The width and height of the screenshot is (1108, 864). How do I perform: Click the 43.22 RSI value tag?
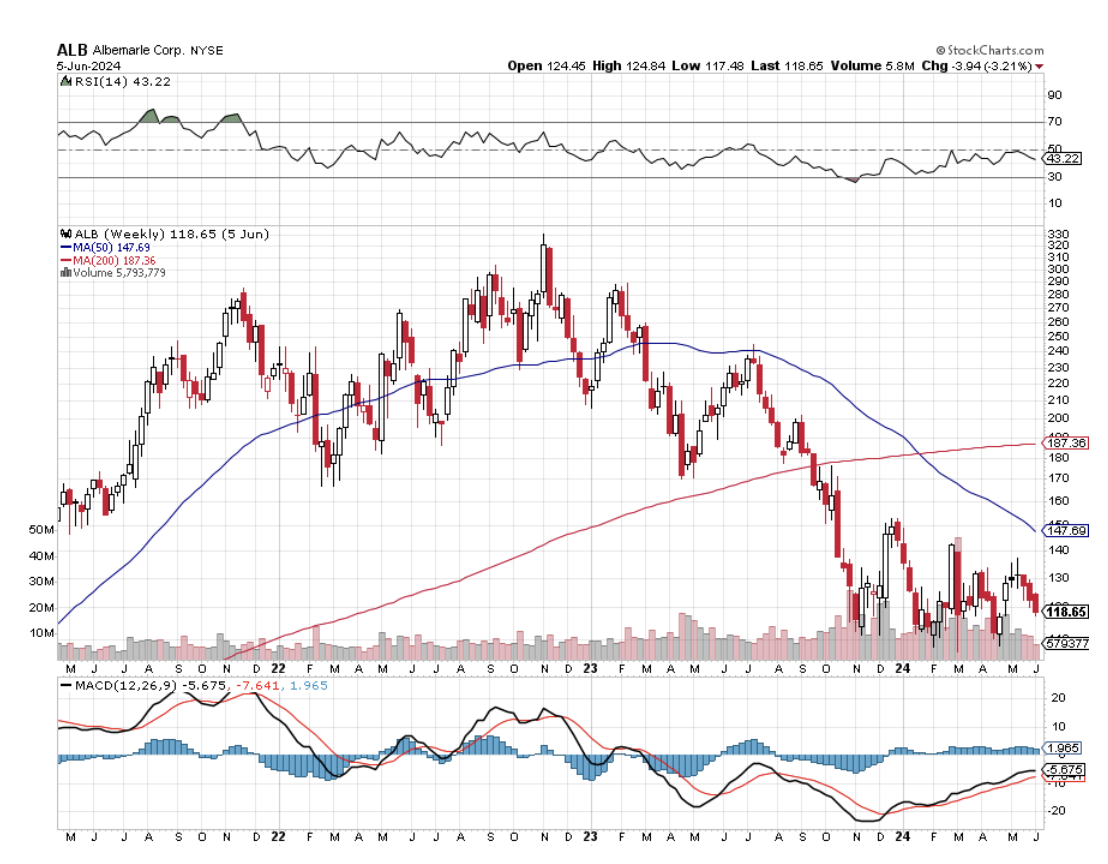1063,159
